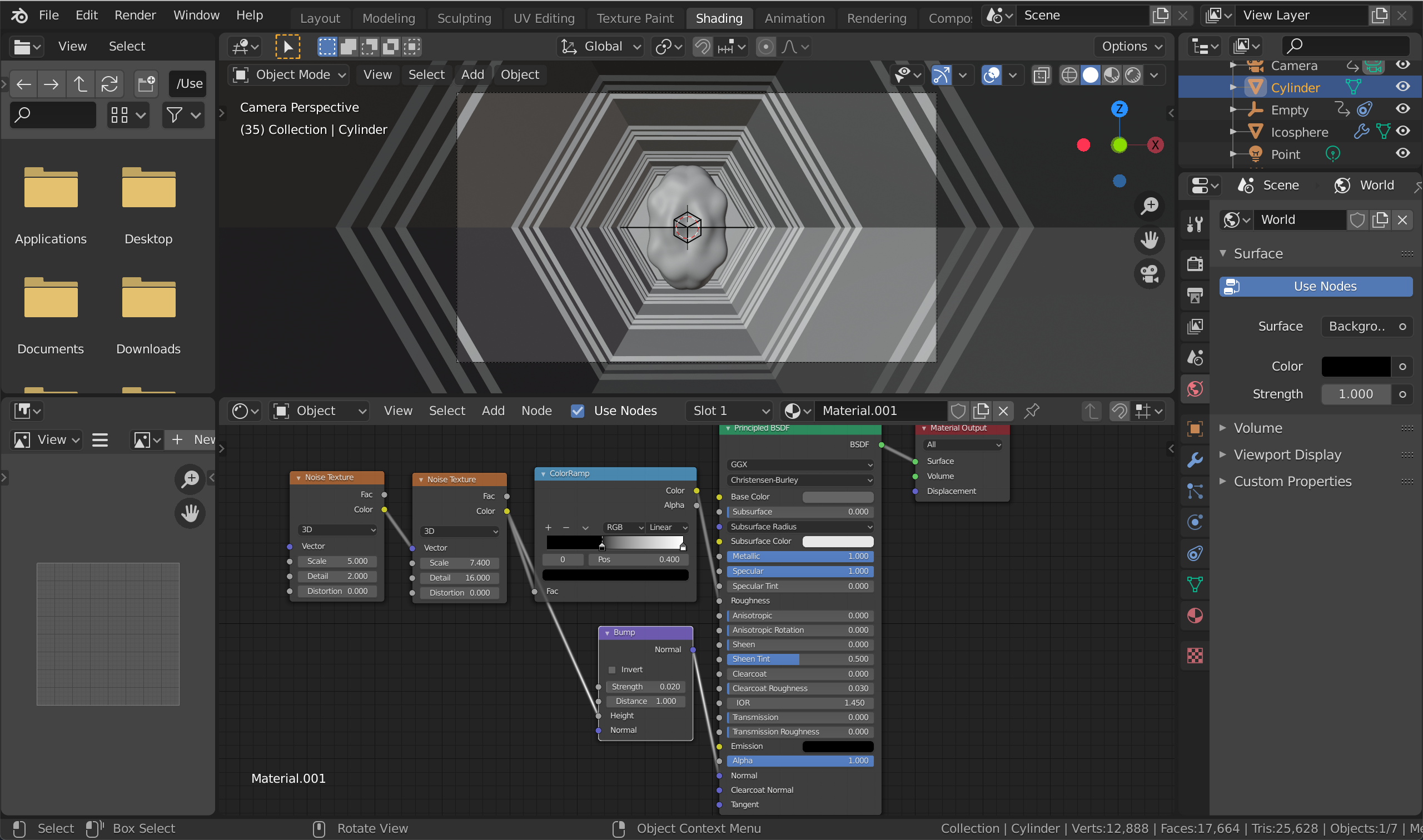
Task: Click the viewport zoom magnifier icon
Action: 1149,206
